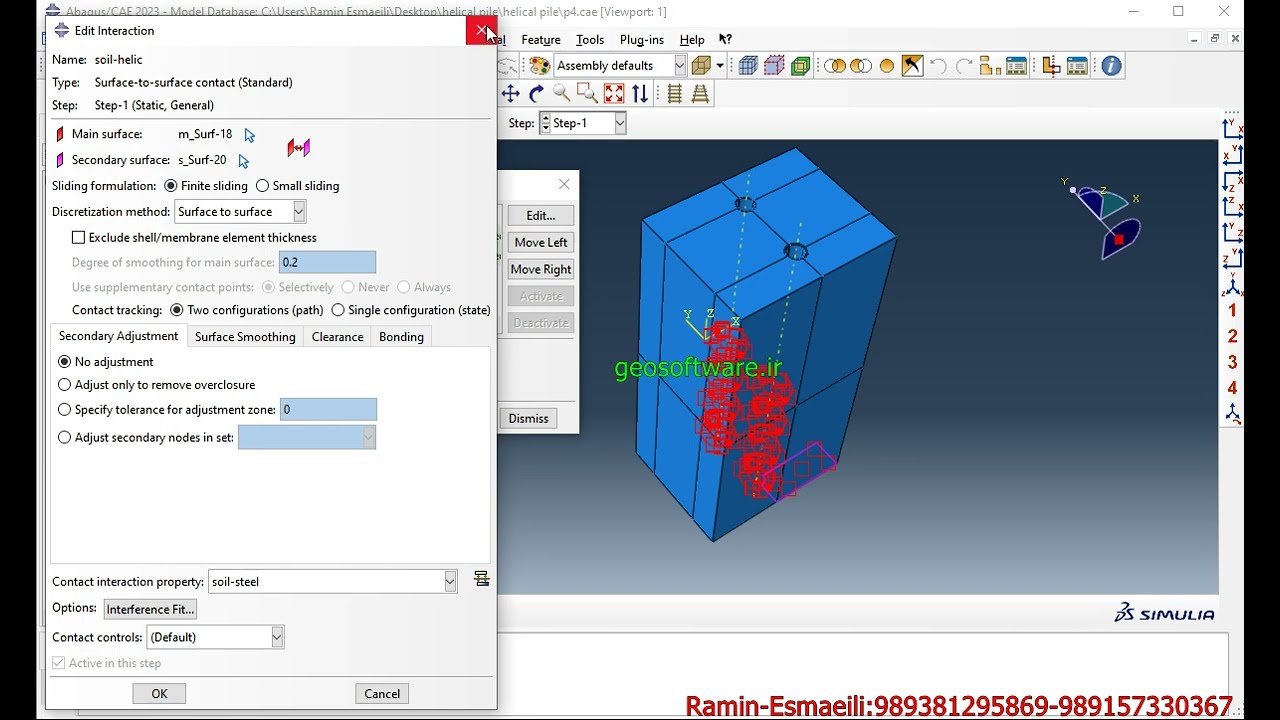The width and height of the screenshot is (1280, 720).
Task: Select Single configuration (state) tracking
Action: click(338, 310)
